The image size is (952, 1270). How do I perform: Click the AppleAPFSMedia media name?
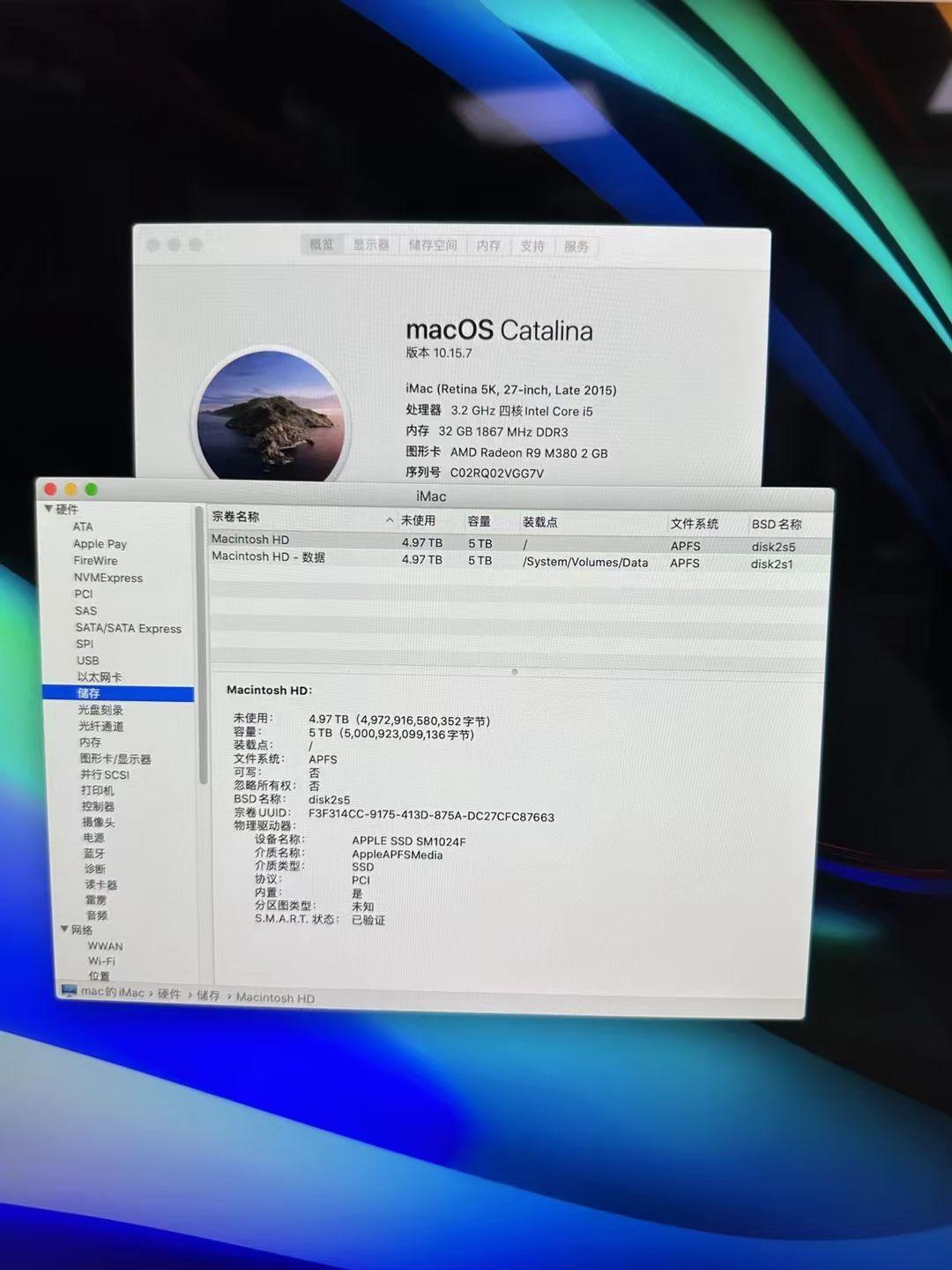pos(398,855)
